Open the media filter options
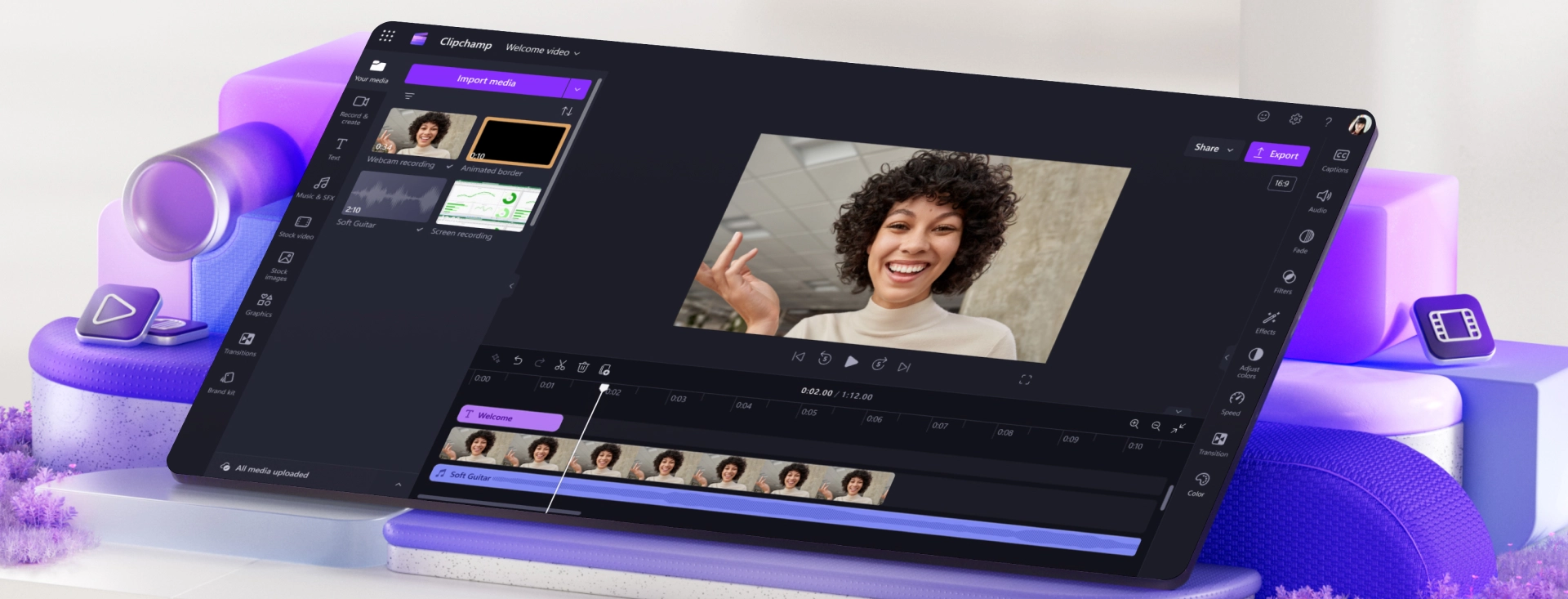 [x=409, y=96]
